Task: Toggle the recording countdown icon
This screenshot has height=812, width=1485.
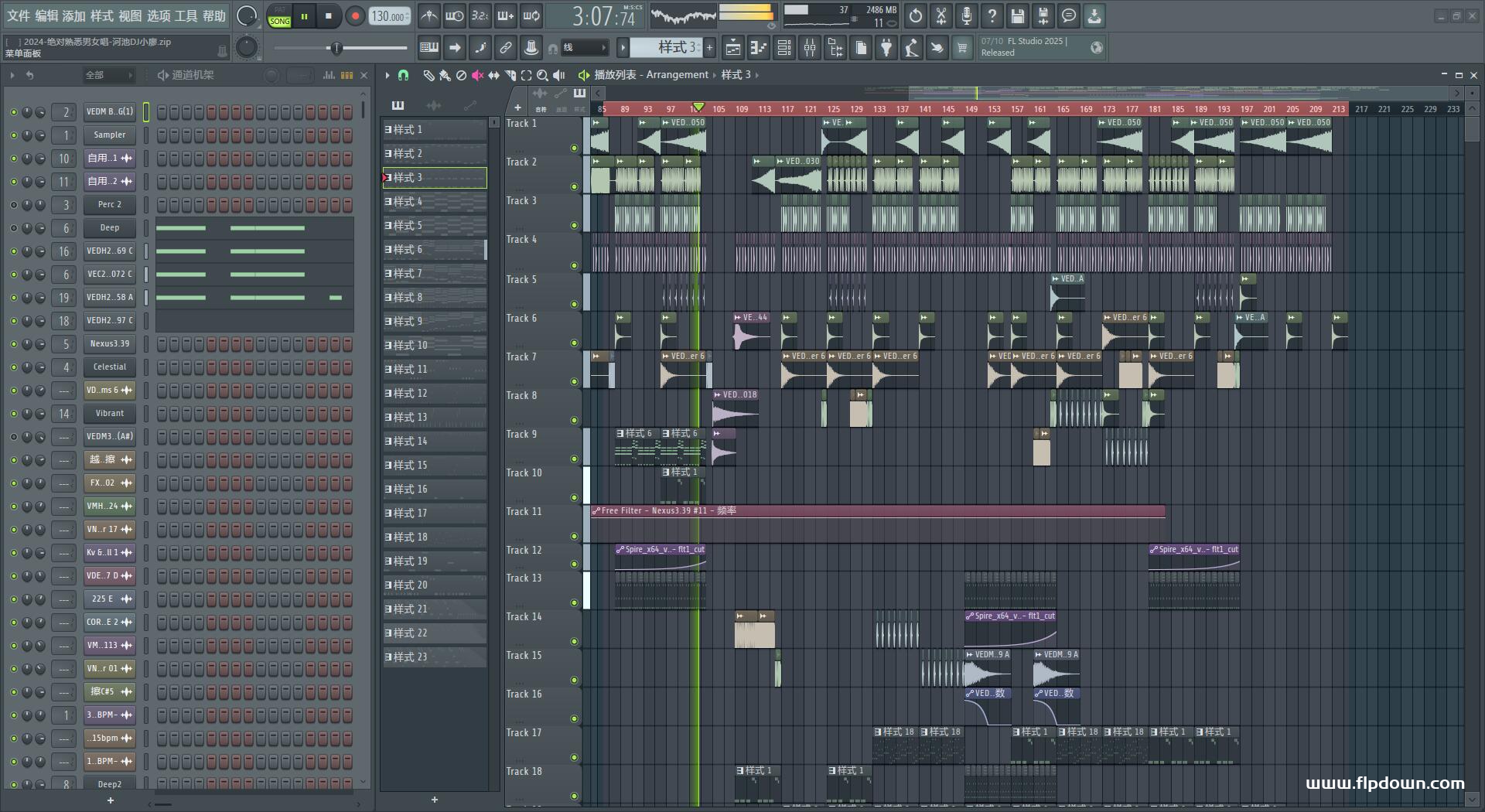Action: click(480, 15)
